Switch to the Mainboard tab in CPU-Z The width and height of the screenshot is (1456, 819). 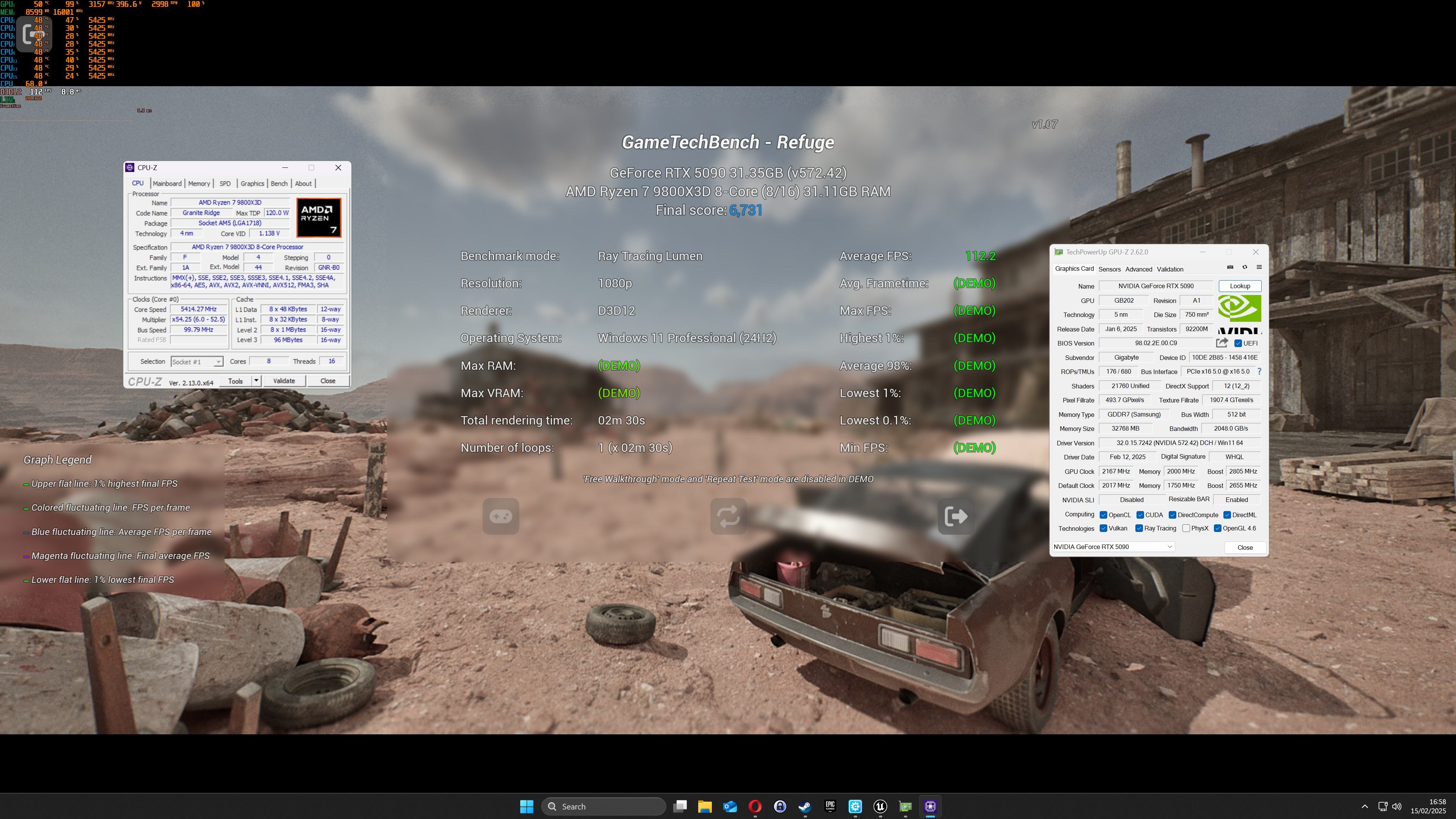coord(167,183)
